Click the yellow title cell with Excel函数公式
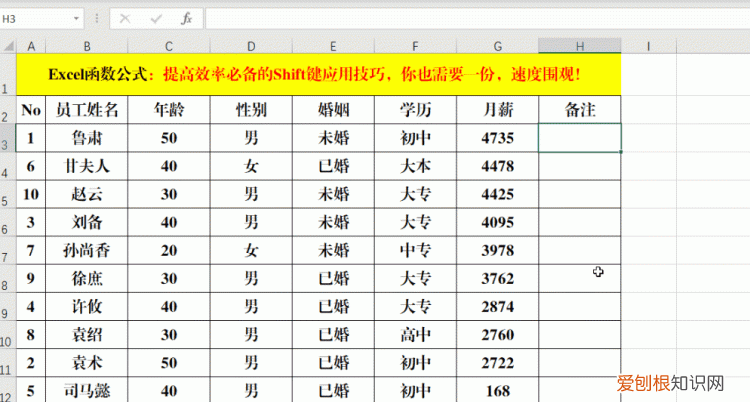This screenshot has height=402, width=750. (x=319, y=75)
